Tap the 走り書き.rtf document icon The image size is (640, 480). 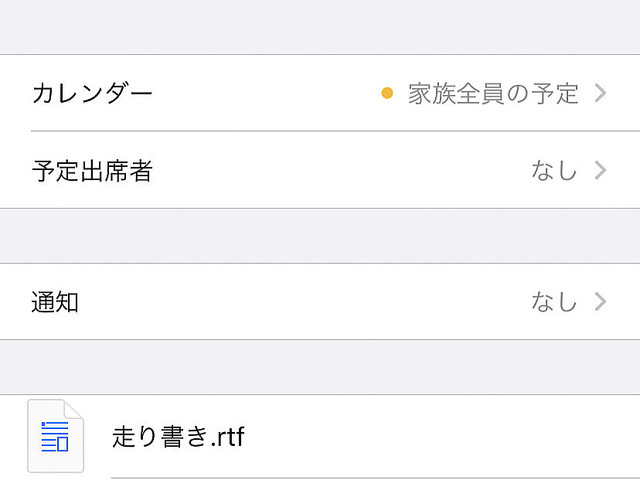[x=55, y=436]
